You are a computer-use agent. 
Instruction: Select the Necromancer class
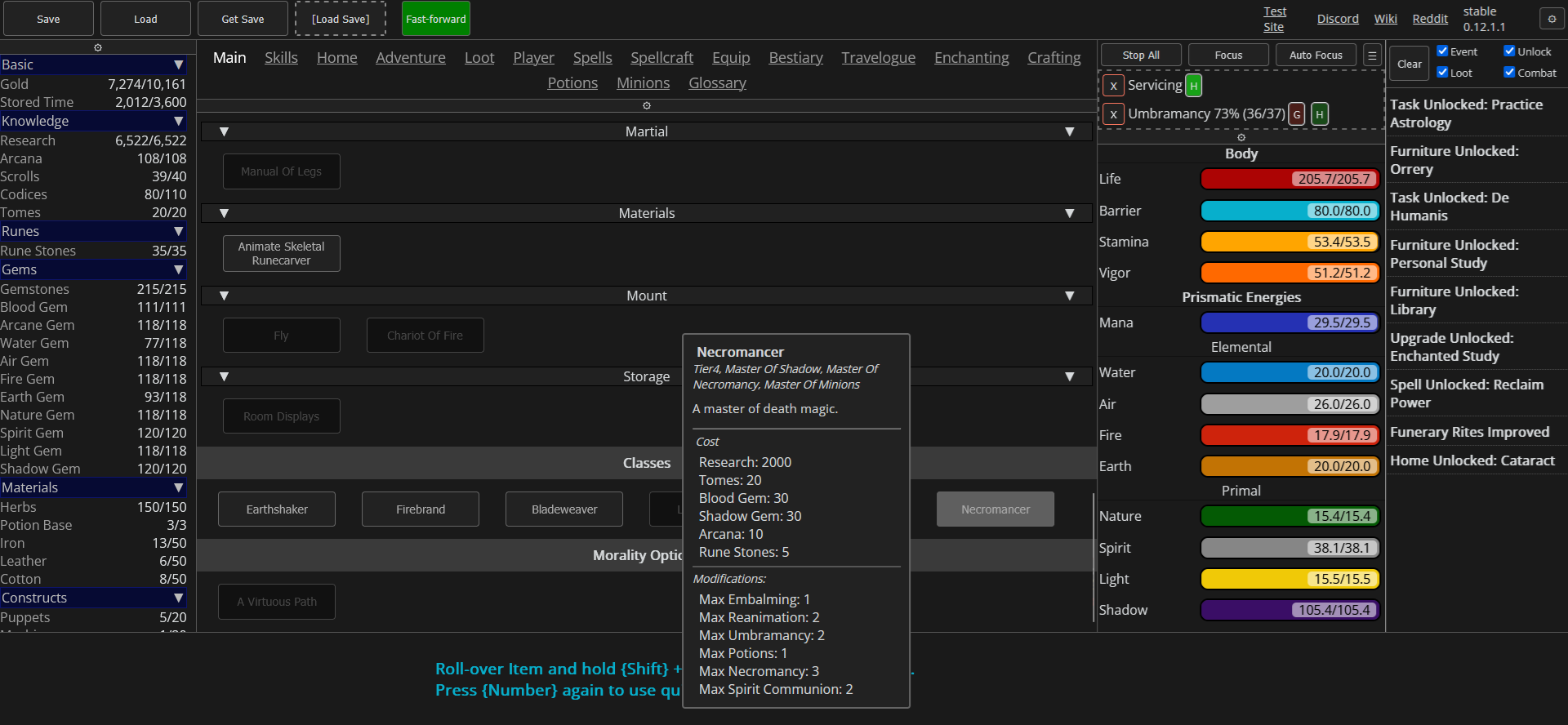995,509
